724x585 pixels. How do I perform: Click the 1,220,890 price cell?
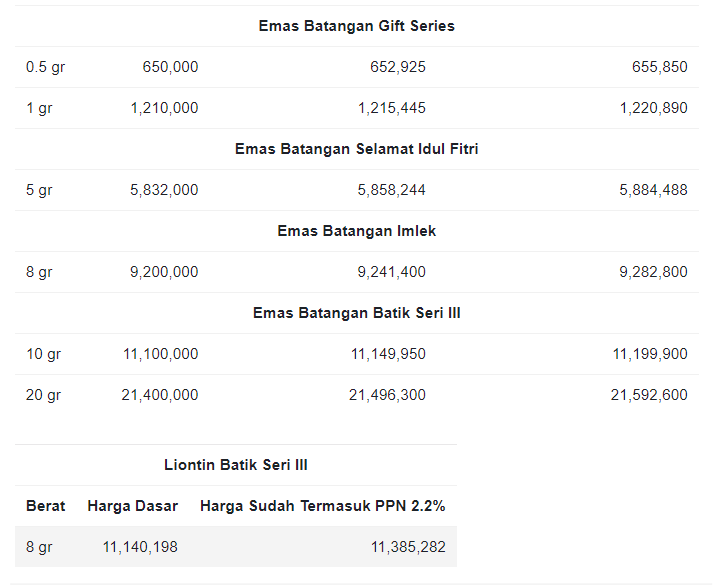tap(654, 108)
